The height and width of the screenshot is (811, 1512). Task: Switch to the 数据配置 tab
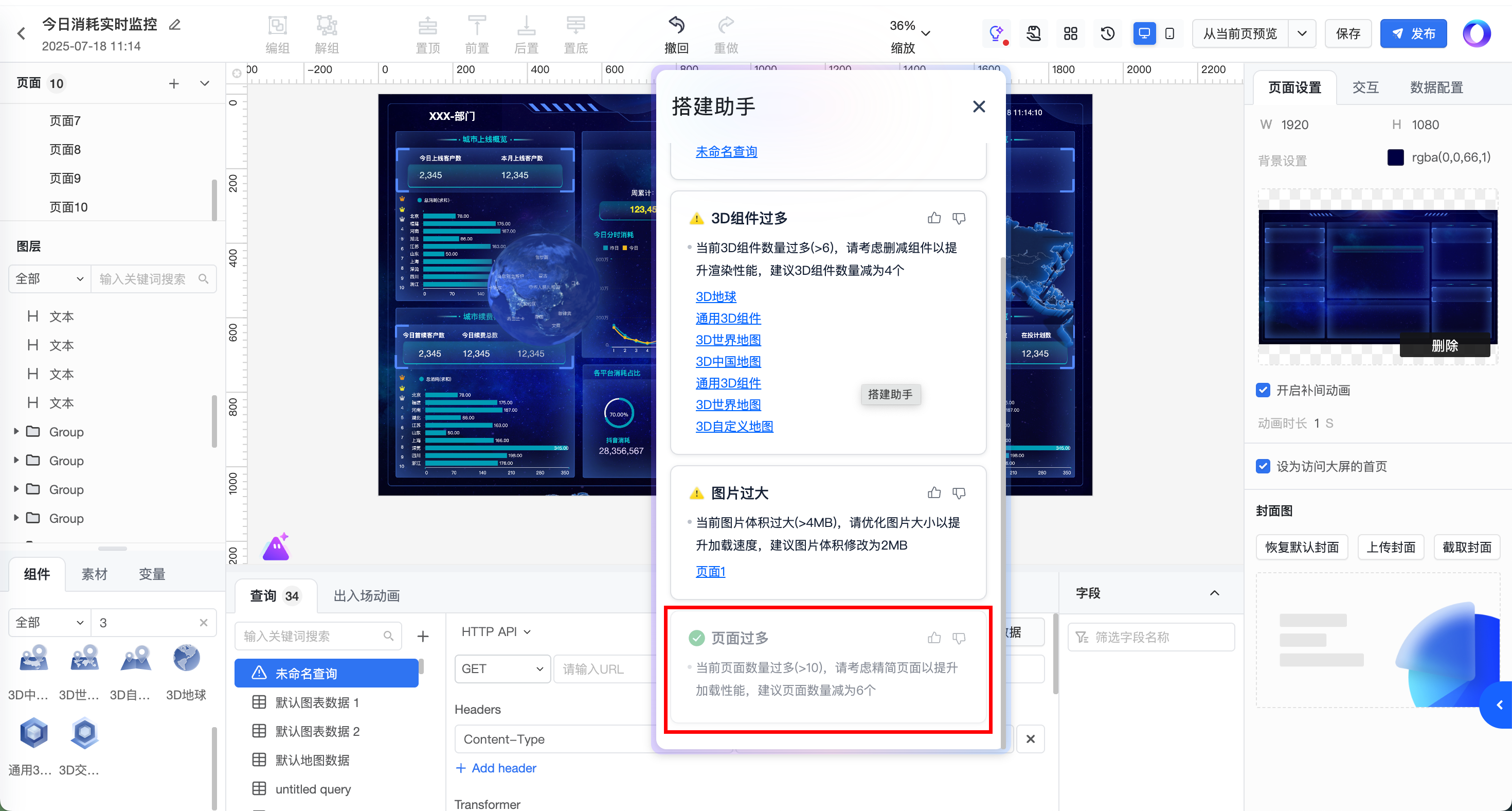1436,87
